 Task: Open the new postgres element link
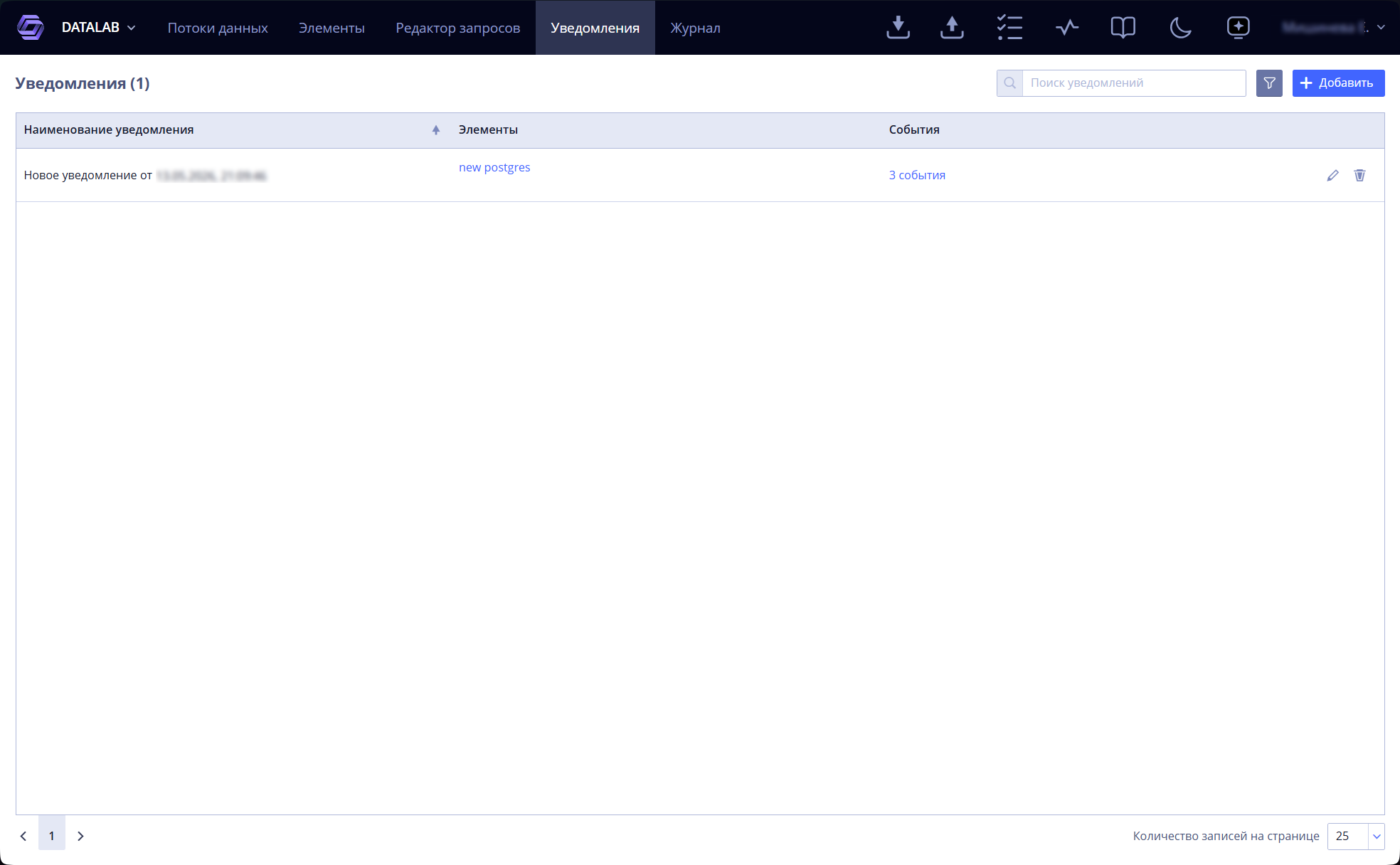(x=494, y=167)
